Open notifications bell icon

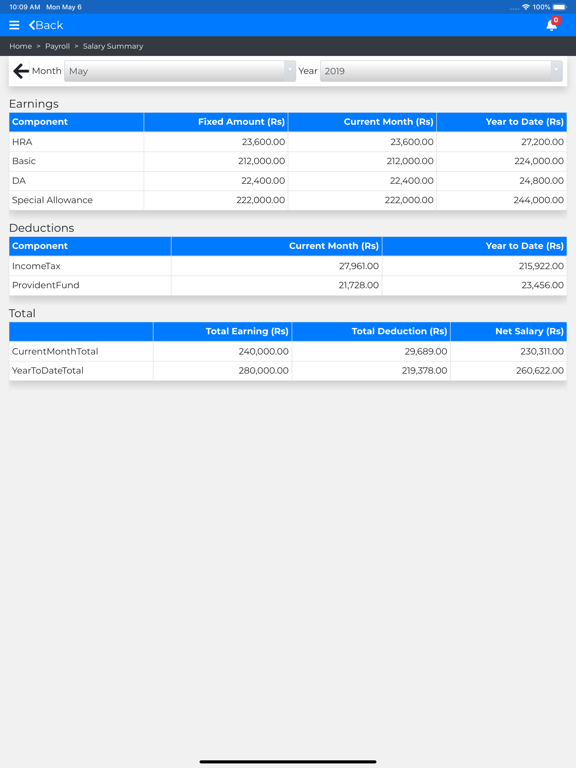552,24
